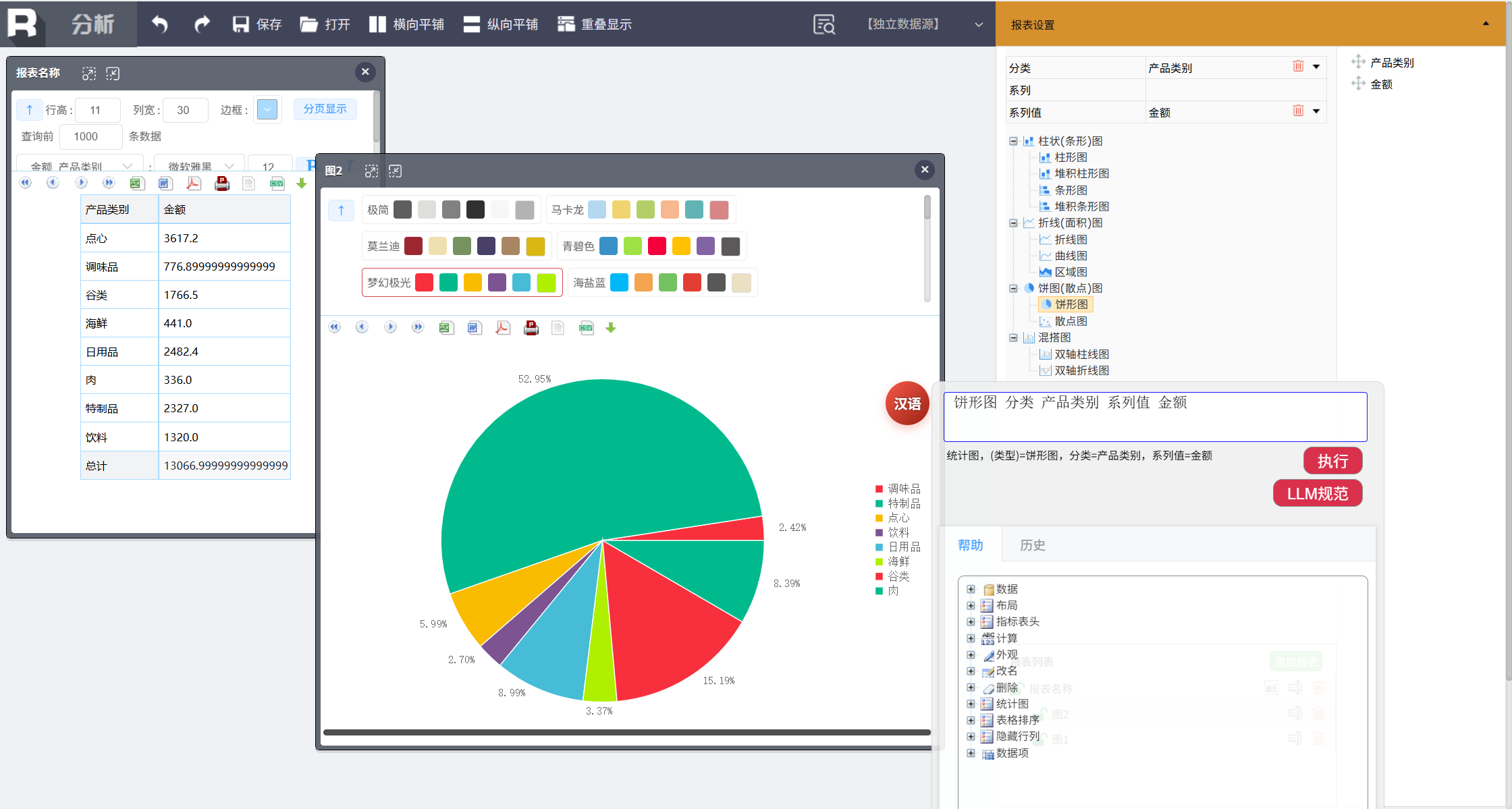Click Excel export icon in report table toolbar

click(x=137, y=184)
